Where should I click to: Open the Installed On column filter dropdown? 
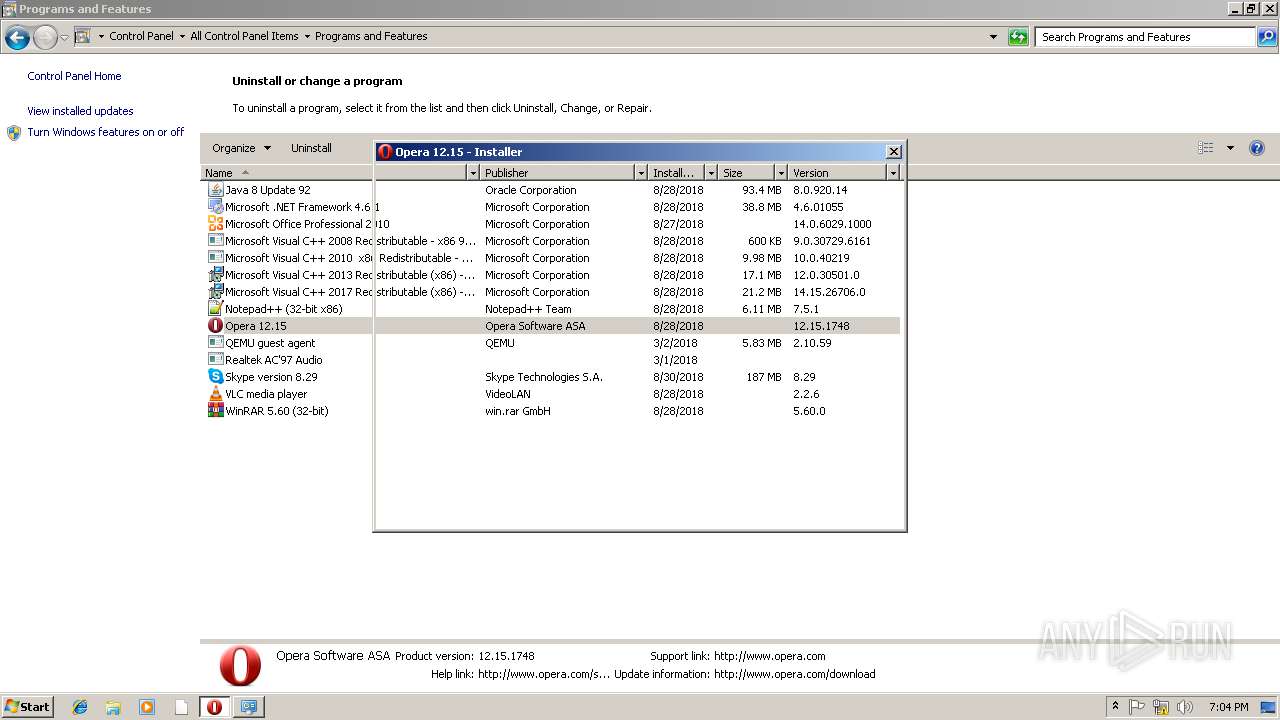pyautogui.click(x=711, y=173)
